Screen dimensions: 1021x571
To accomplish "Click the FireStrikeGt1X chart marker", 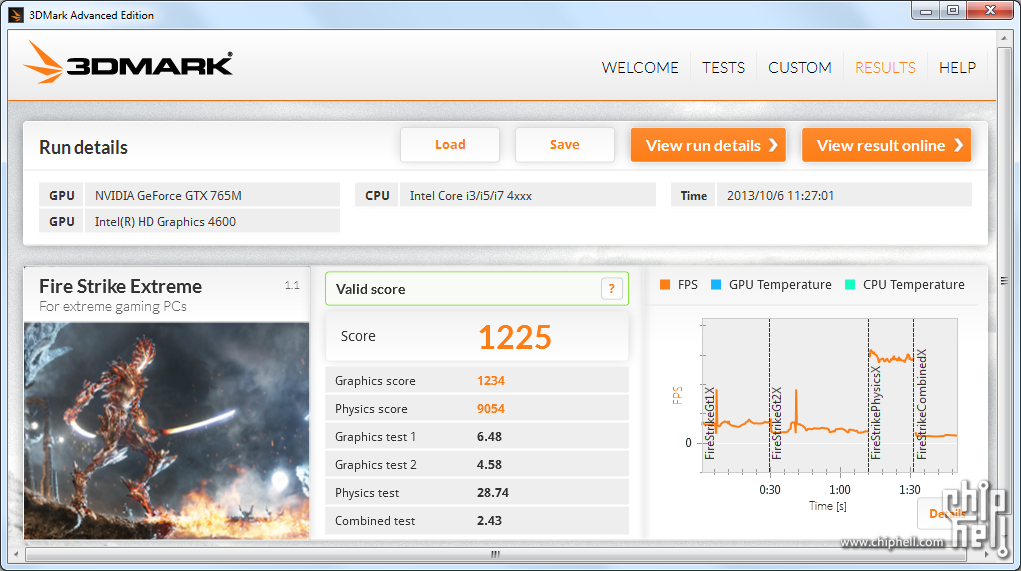I will pyautogui.click(x=710, y=423).
